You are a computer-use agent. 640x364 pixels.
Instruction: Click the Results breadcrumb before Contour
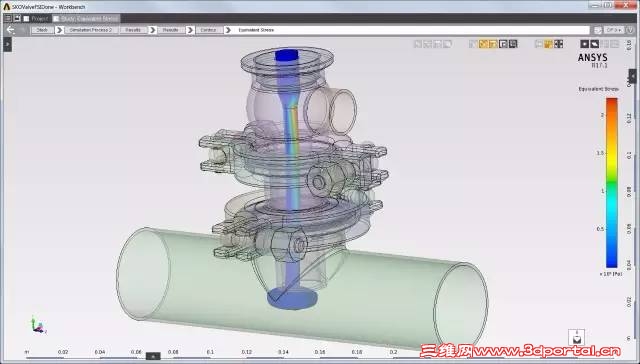tap(171, 30)
